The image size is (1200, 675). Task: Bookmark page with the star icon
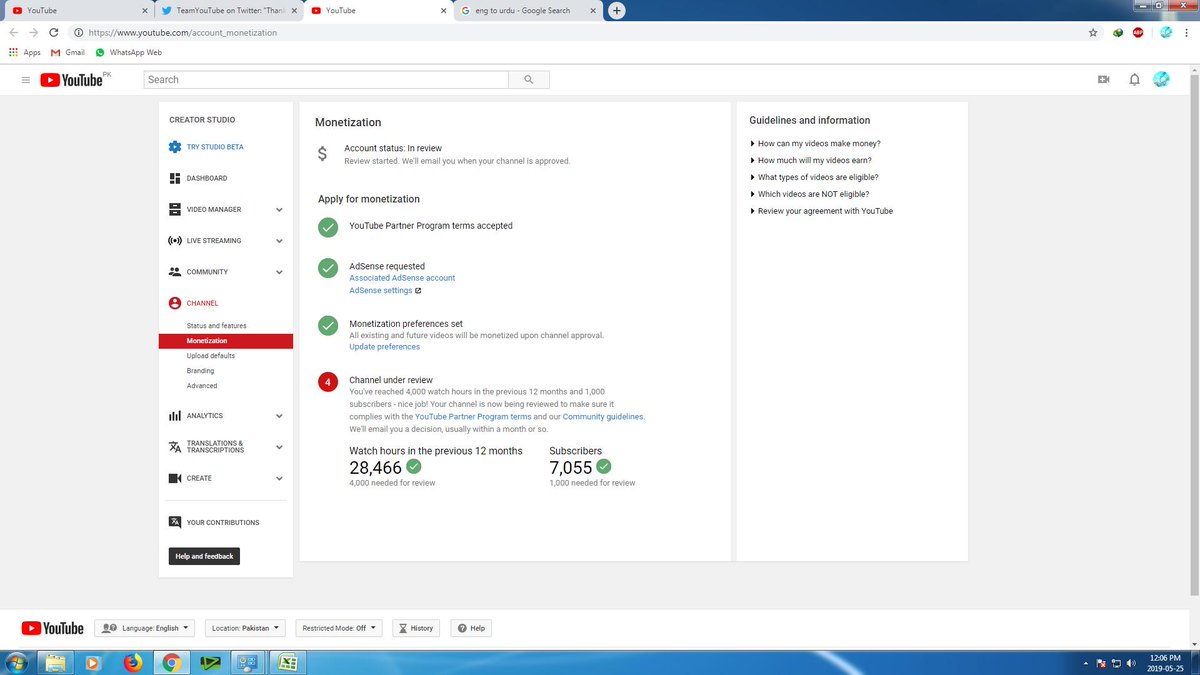1093,32
